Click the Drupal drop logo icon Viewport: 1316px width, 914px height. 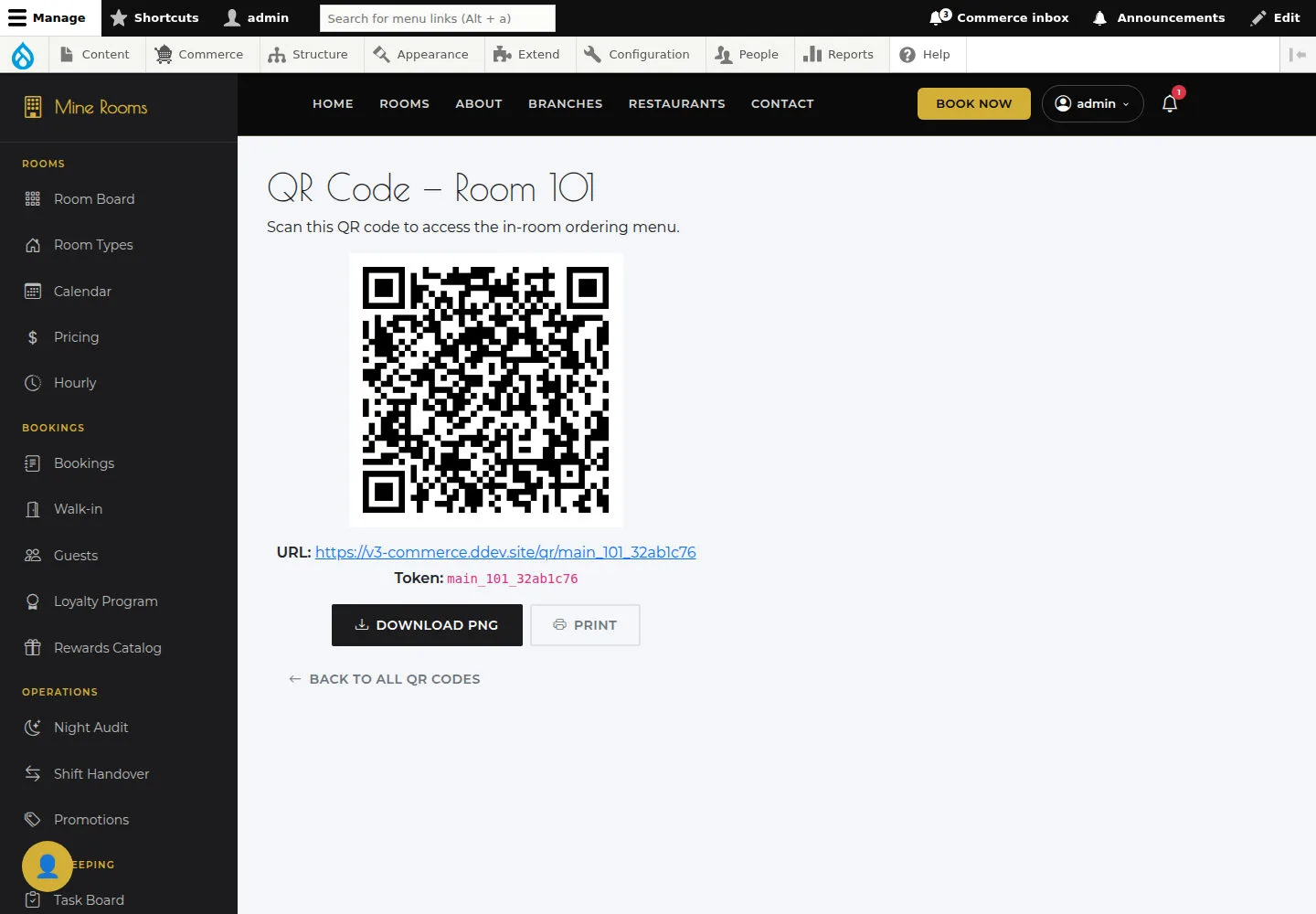point(23,55)
